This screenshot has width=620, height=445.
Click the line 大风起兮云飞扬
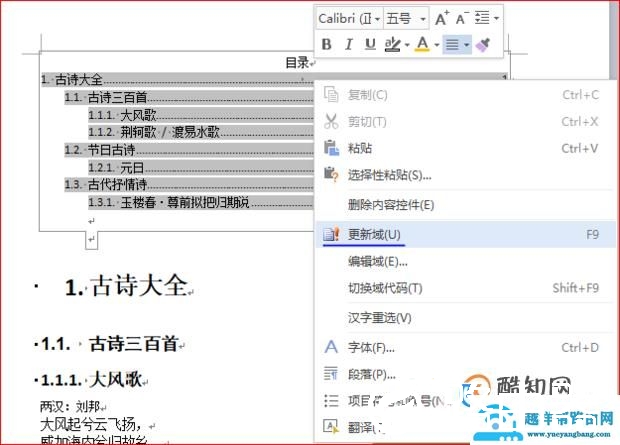(x=91, y=424)
